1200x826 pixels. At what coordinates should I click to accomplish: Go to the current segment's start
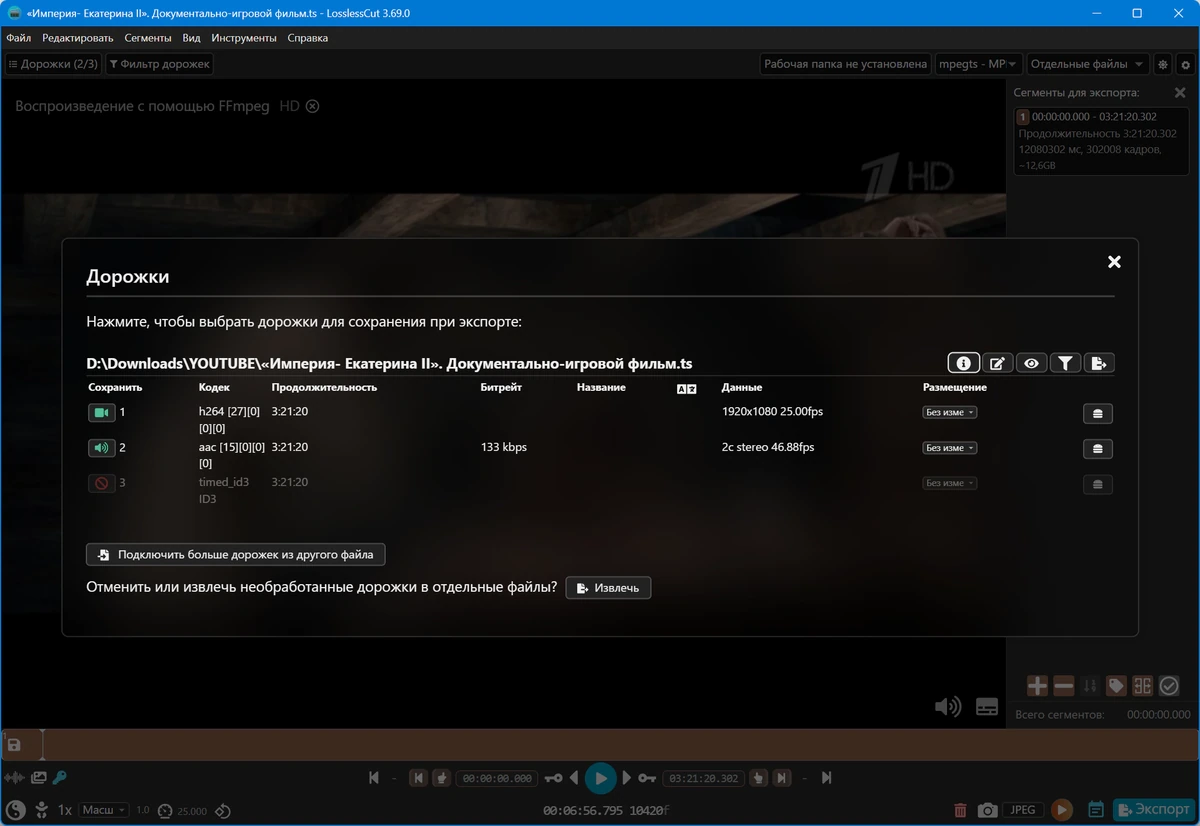pos(419,778)
